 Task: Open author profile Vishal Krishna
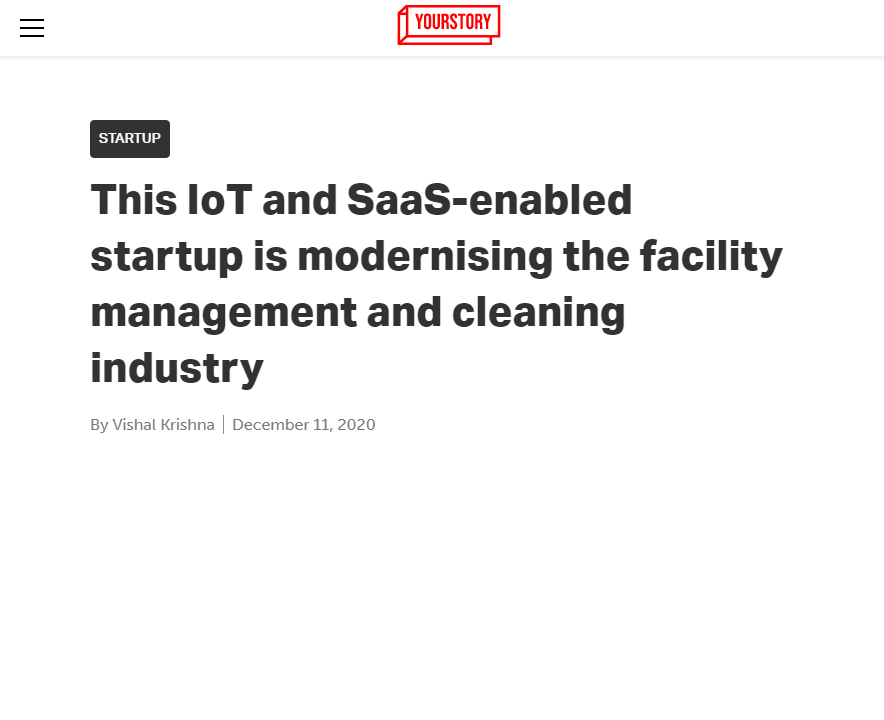point(165,424)
